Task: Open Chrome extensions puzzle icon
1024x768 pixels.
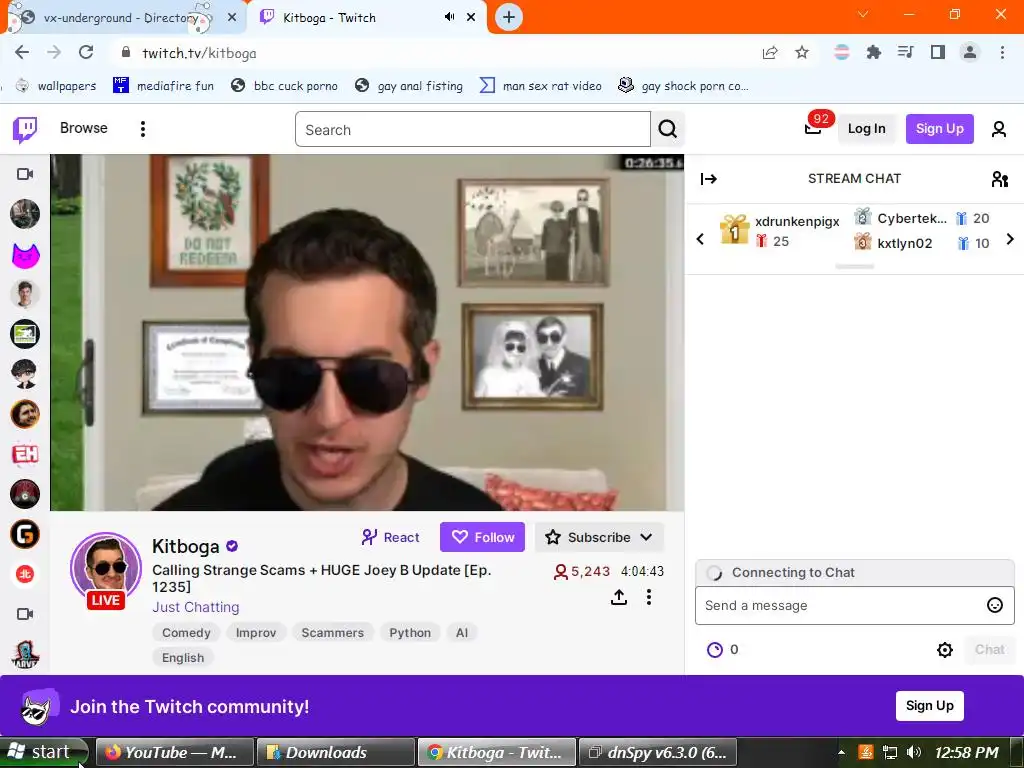Action: point(874,53)
